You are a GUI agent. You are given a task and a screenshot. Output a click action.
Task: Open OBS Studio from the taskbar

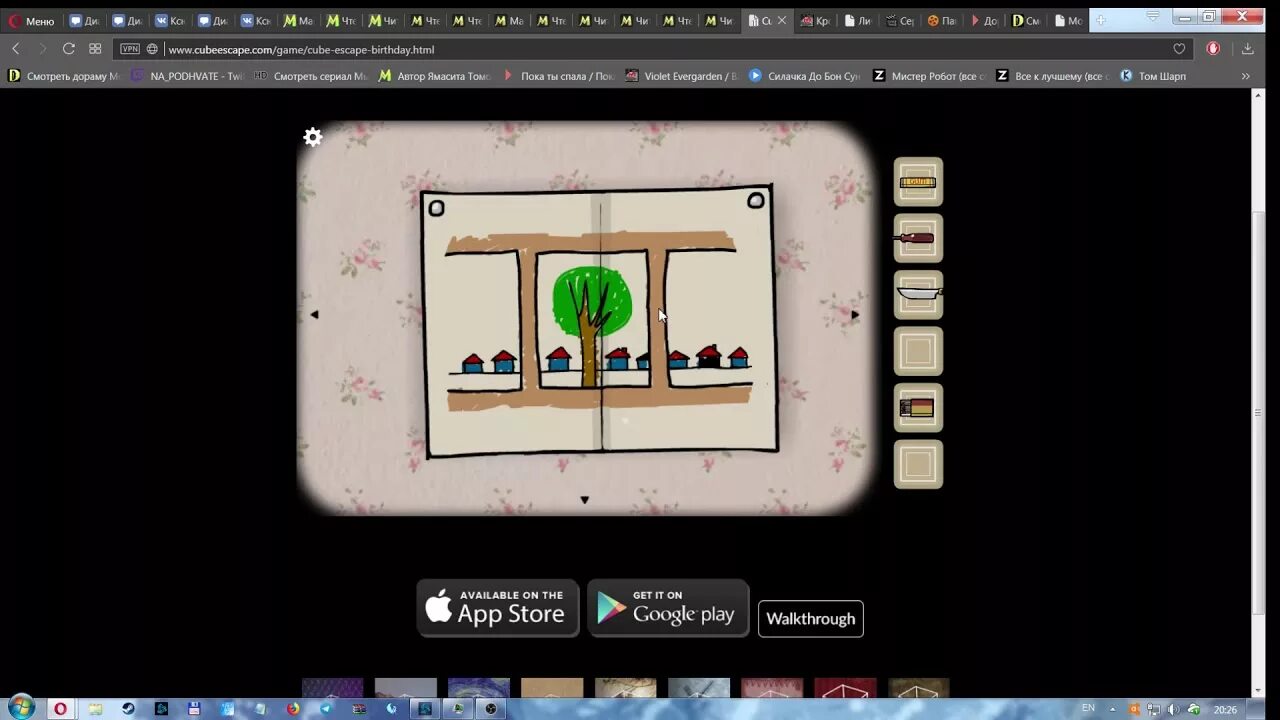click(491, 709)
